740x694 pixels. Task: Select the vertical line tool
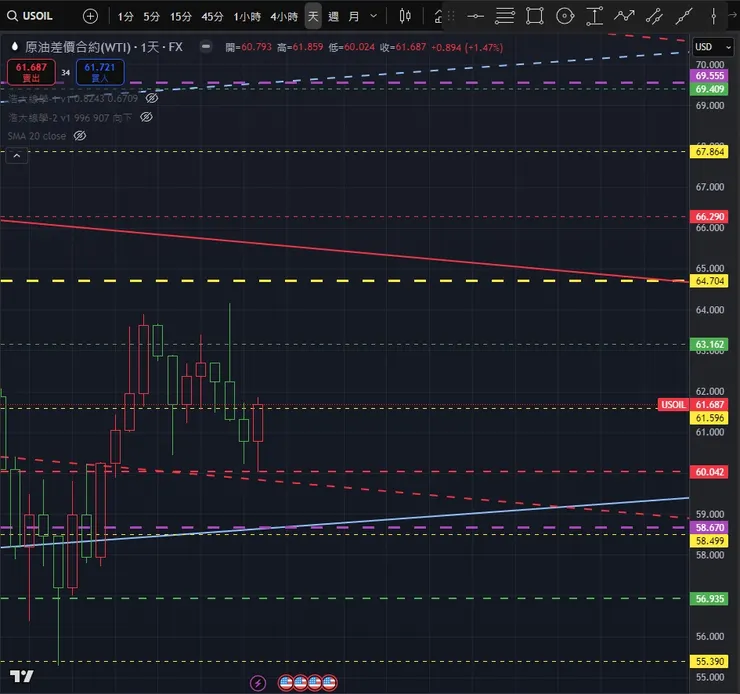714,16
